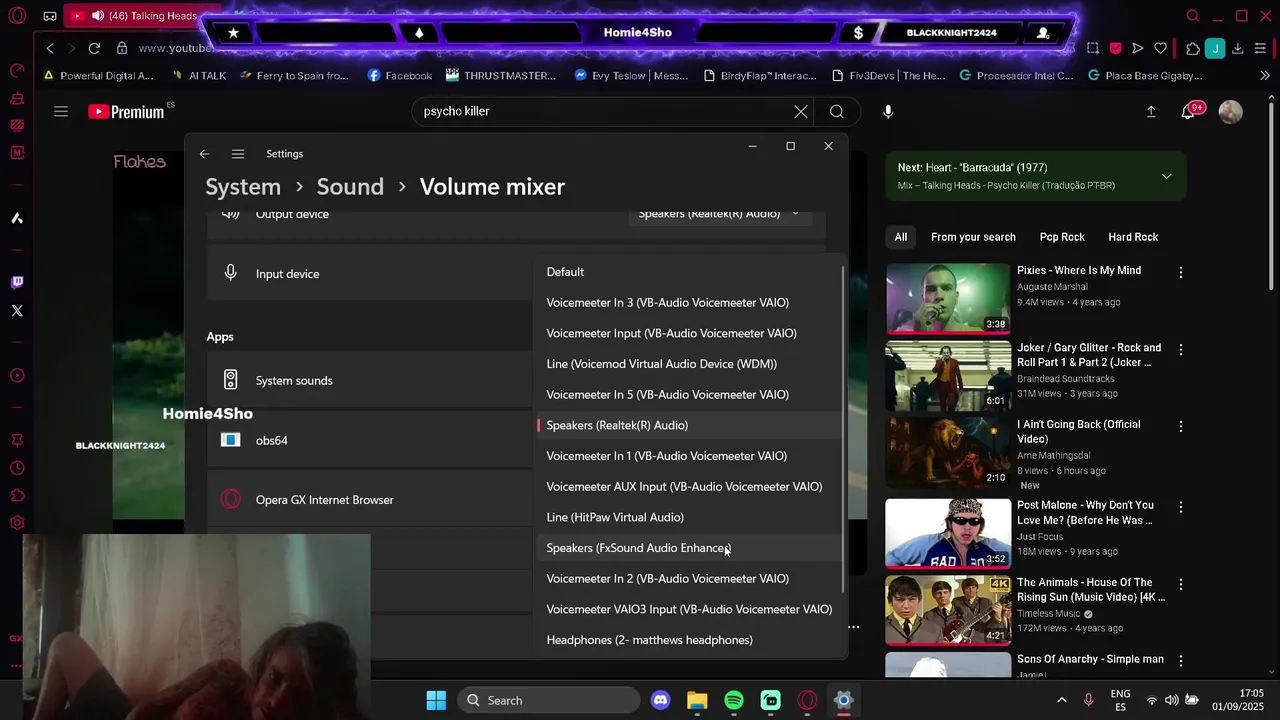Open options for Joker Gary Glitter video
This screenshot has height=720, width=1280.
pos(1181,350)
